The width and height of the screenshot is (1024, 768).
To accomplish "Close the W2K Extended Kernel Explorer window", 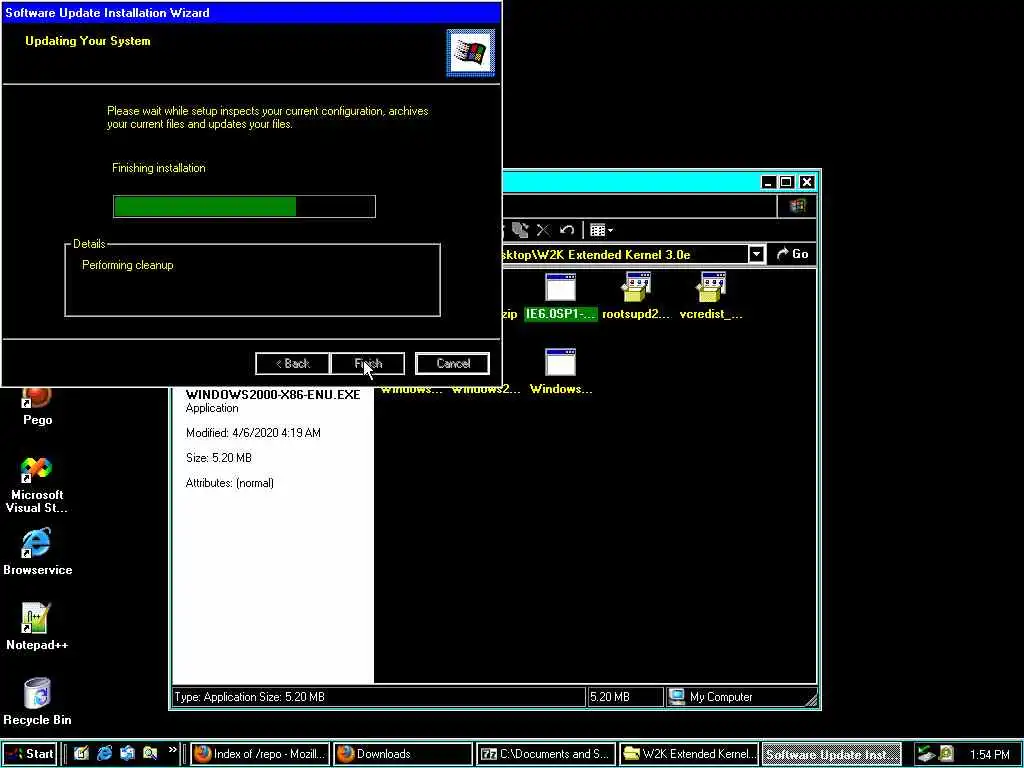I will (x=807, y=182).
